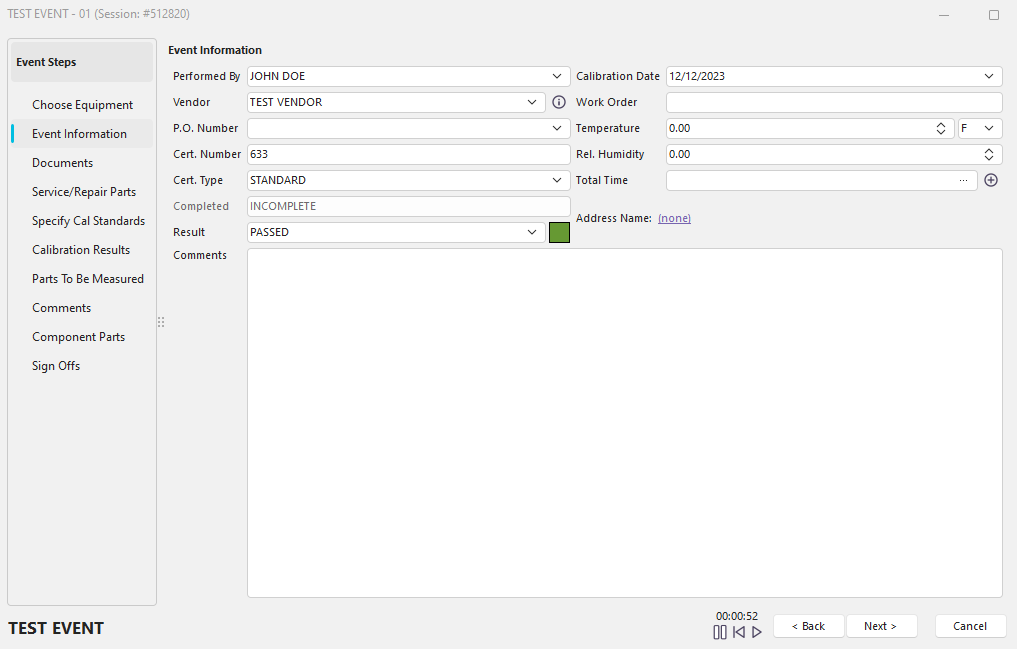The height and width of the screenshot is (649, 1017).
Task: Reset timer with the skip-to-start icon
Action: point(738,632)
